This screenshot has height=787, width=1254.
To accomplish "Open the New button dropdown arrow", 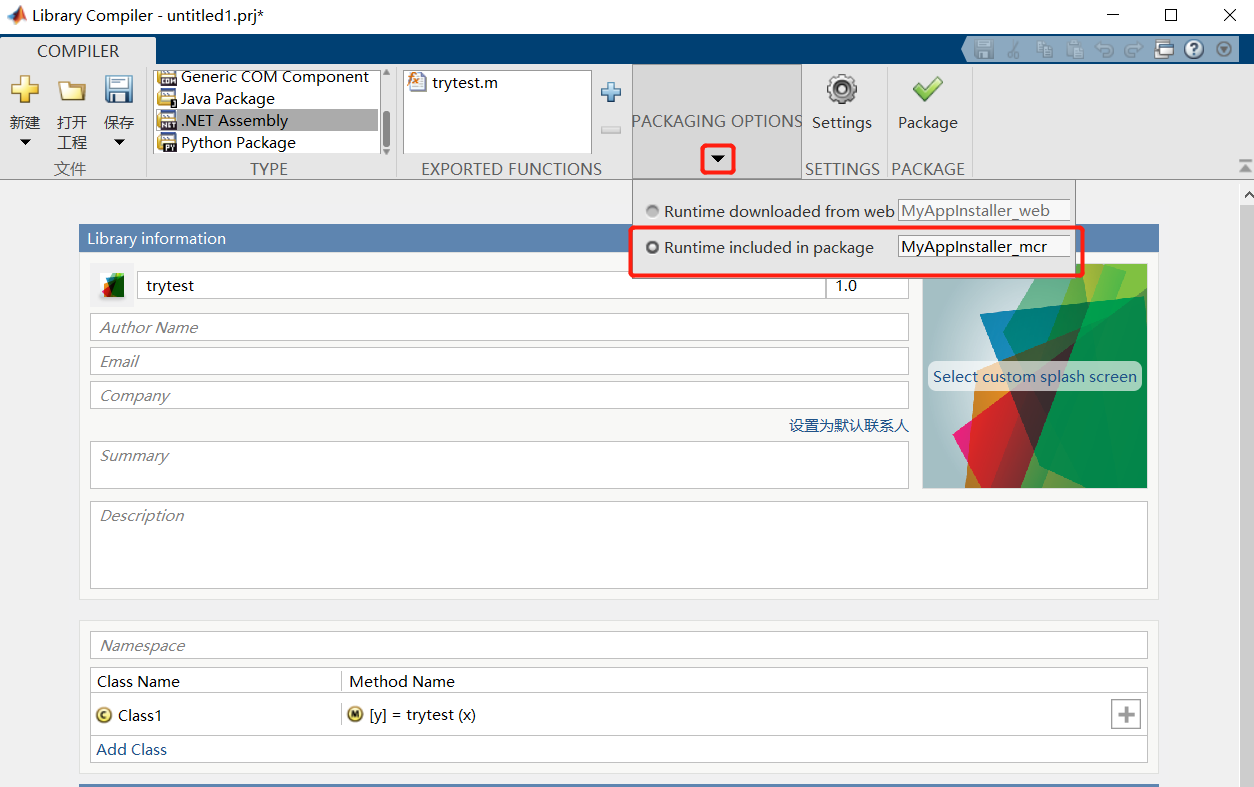I will (x=25, y=143).
